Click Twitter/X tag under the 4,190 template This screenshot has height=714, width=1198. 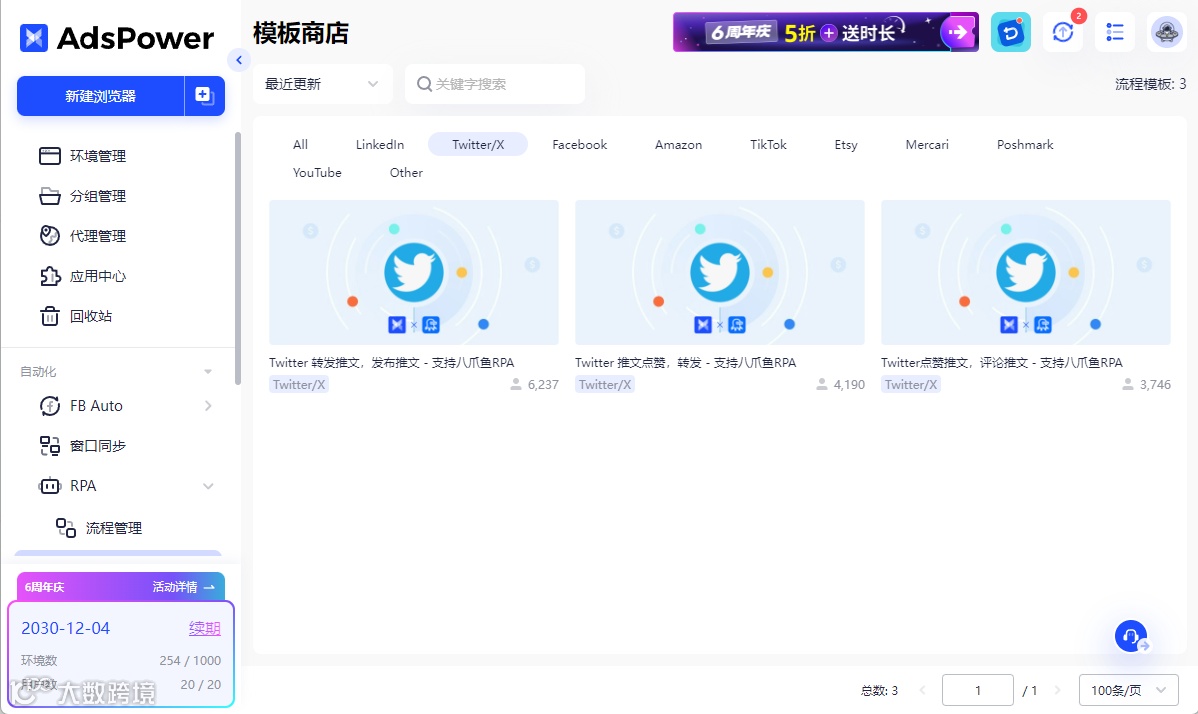(605, 385)
